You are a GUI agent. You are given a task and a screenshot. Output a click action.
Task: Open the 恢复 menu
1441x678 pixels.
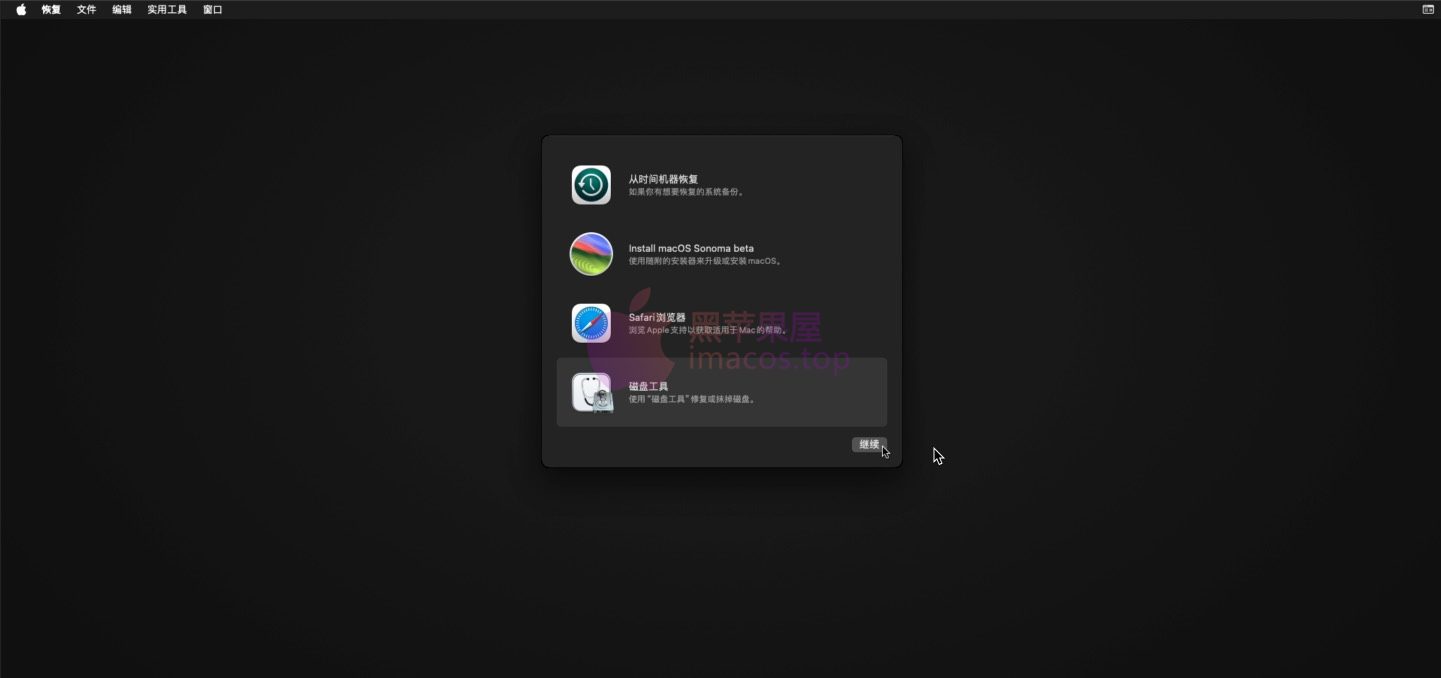51,9
